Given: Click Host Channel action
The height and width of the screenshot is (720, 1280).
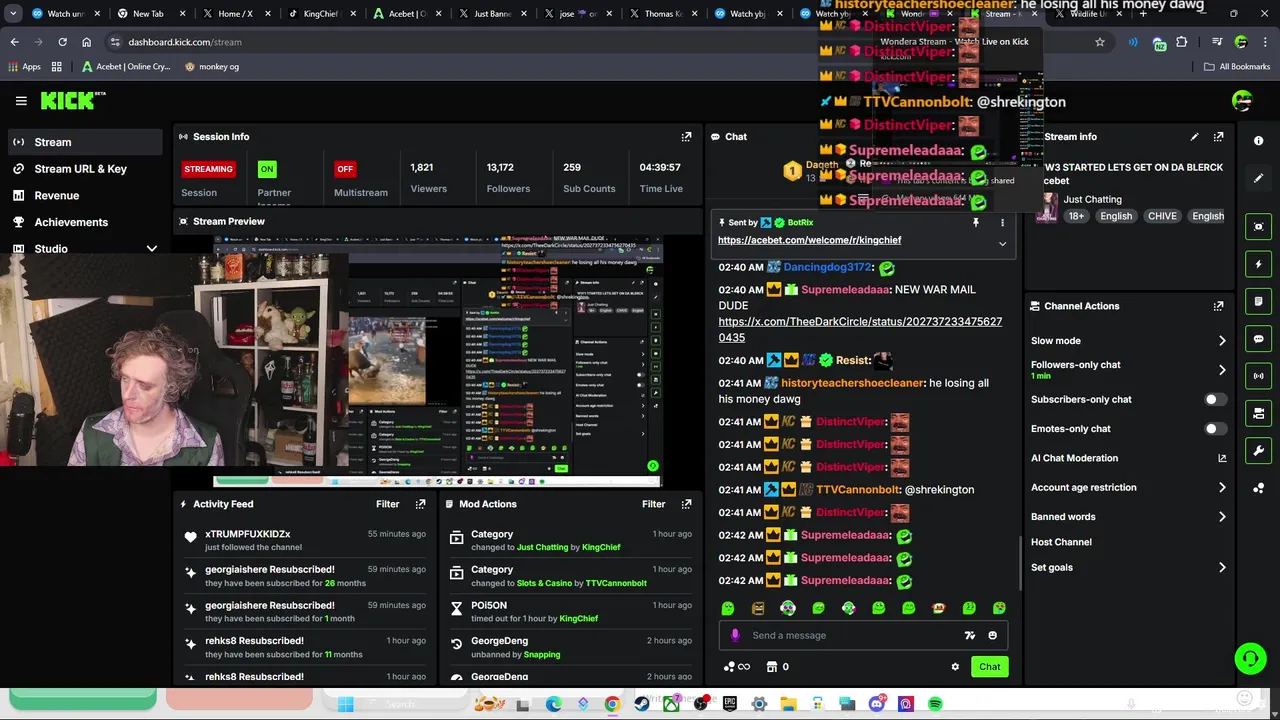Looking at the screenshot, I should (x=1061, y=542).
